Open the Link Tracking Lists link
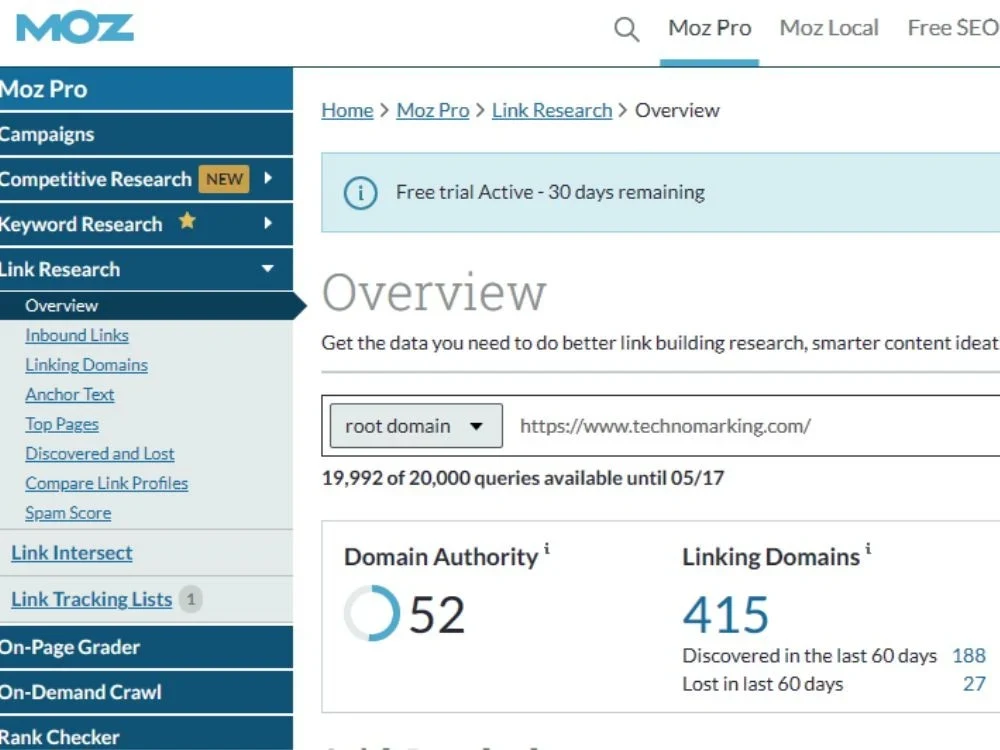Screen dimensions: 1000x750 pos(92,599)
